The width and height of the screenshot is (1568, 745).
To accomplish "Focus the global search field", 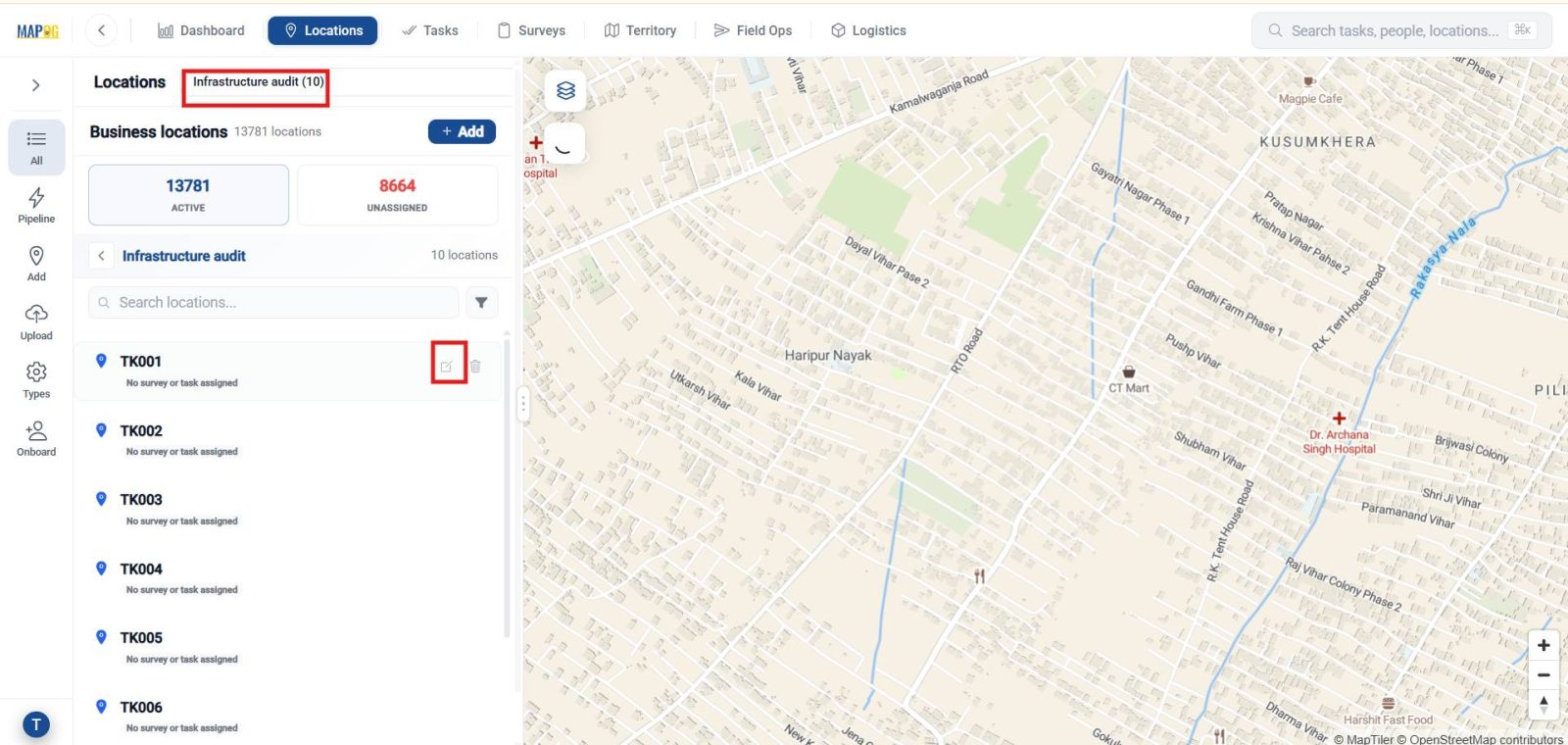I will [x=1401, y=30].
